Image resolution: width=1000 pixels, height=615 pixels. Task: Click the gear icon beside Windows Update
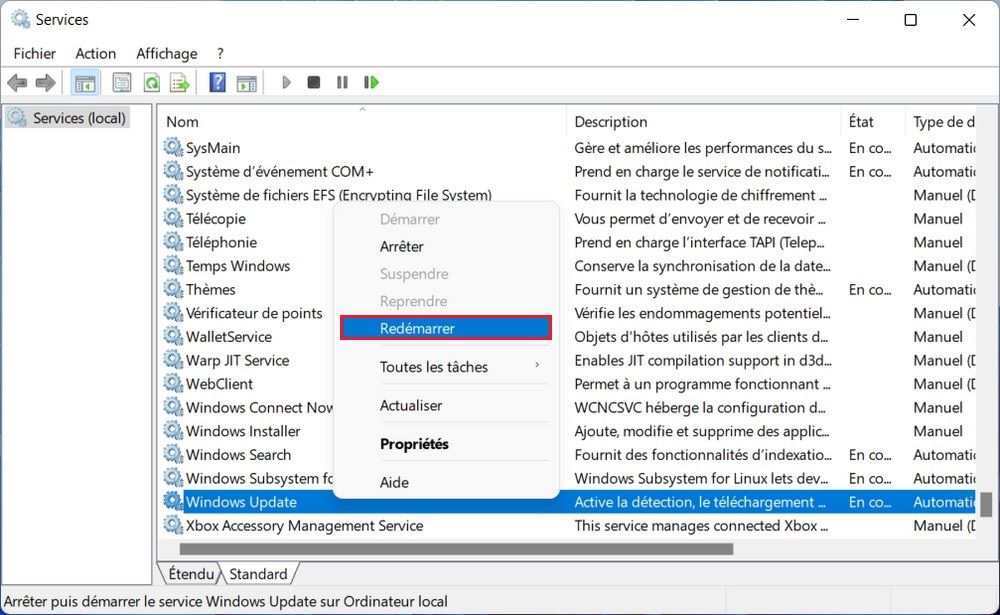(173, 501)
